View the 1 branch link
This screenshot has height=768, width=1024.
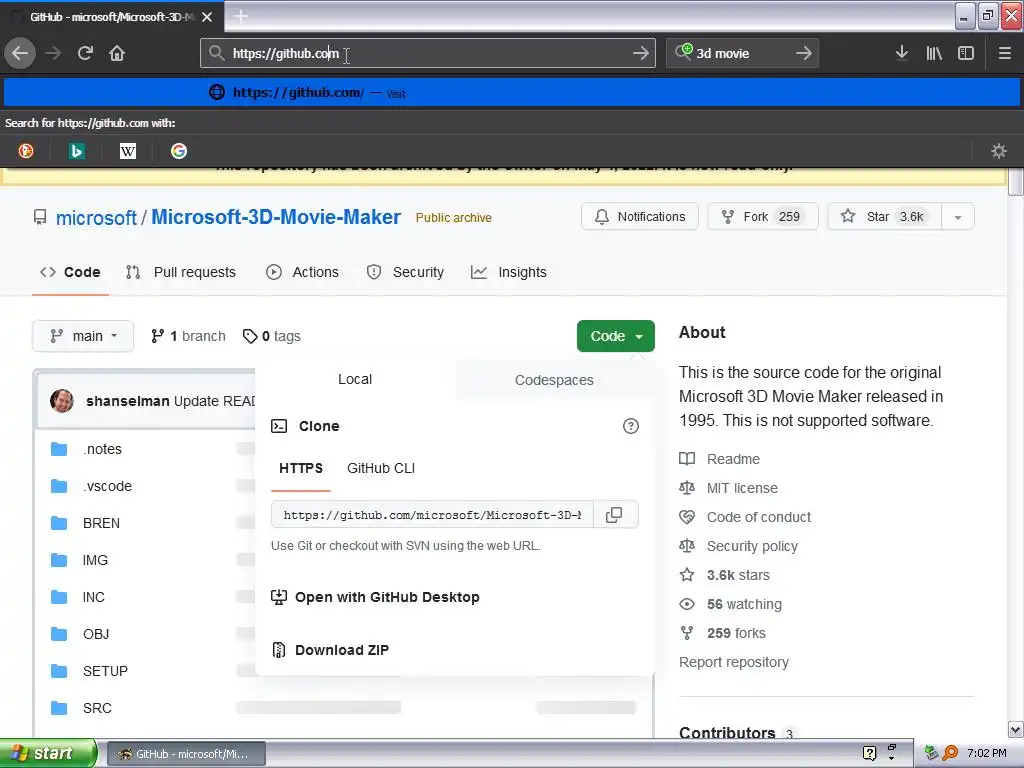pos(188,336)
